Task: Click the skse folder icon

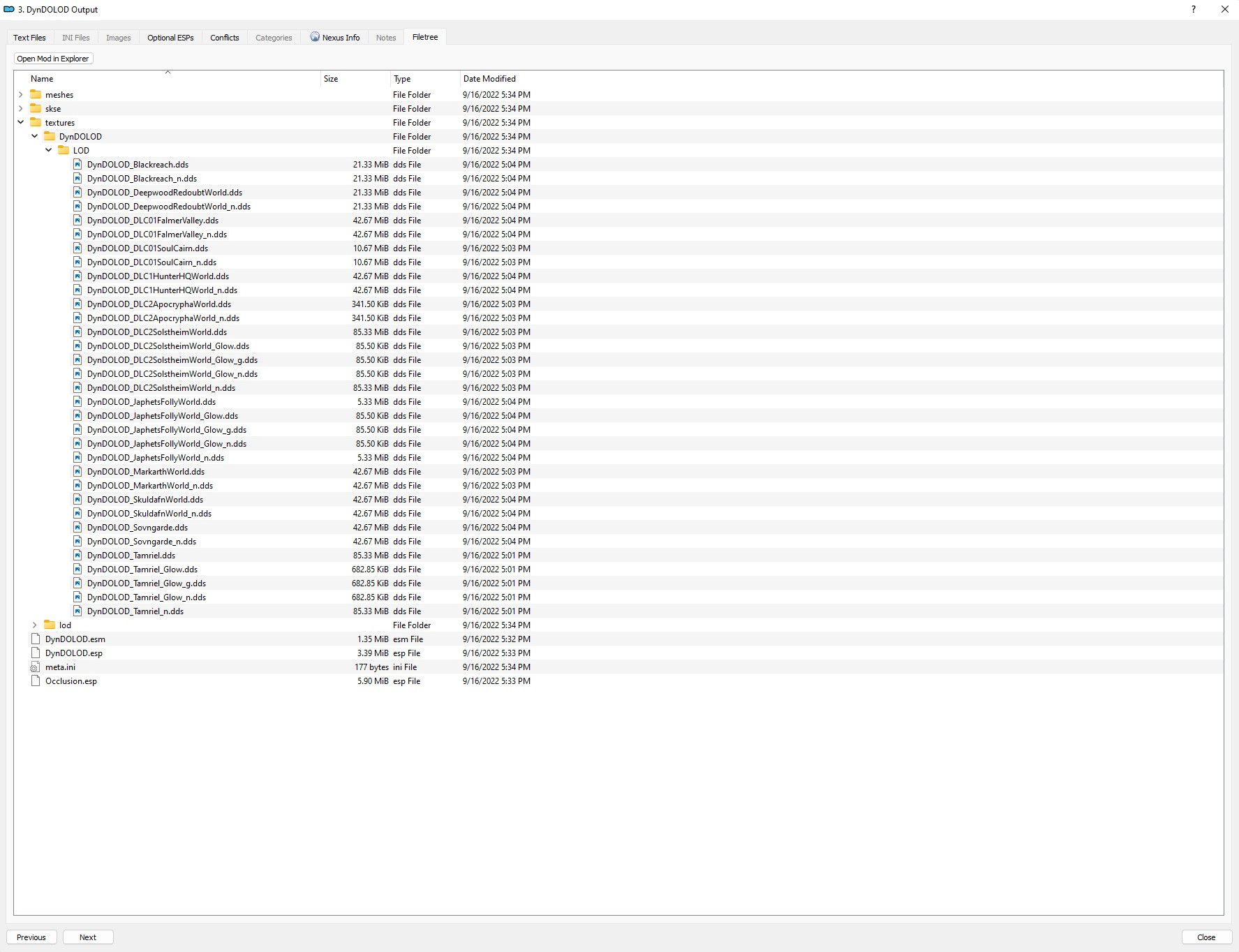Action: (36, 108)
